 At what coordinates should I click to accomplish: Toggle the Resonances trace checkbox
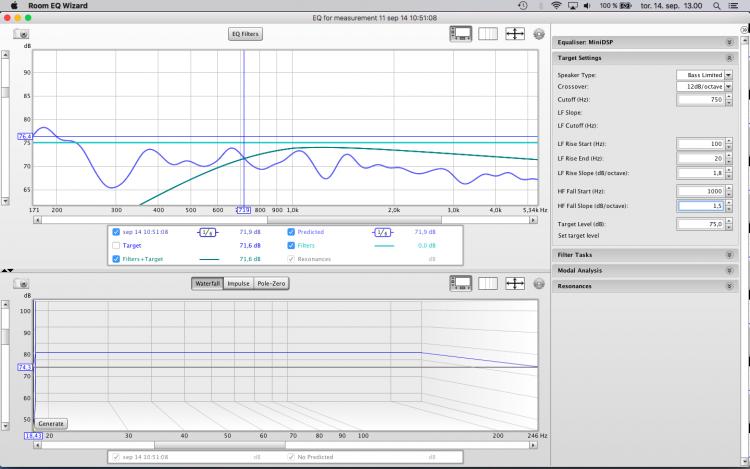click(x=291, y=259)
